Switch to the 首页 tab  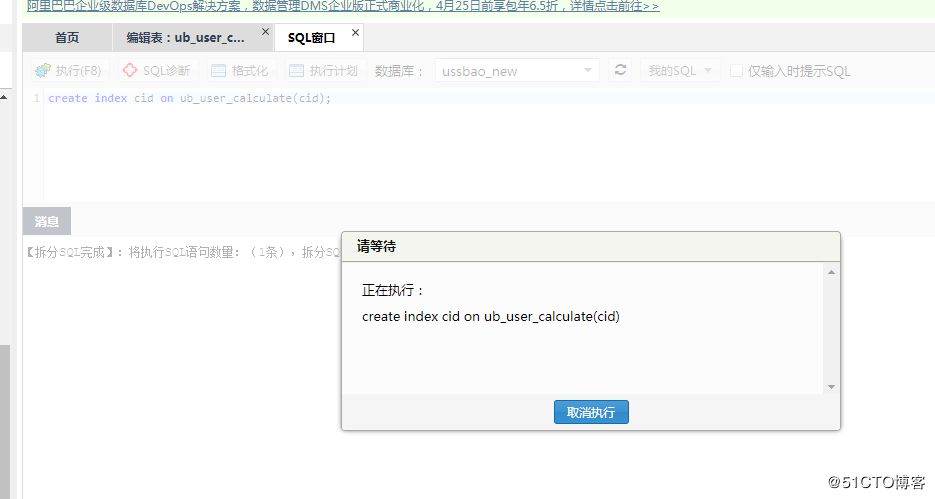[67, 38]
